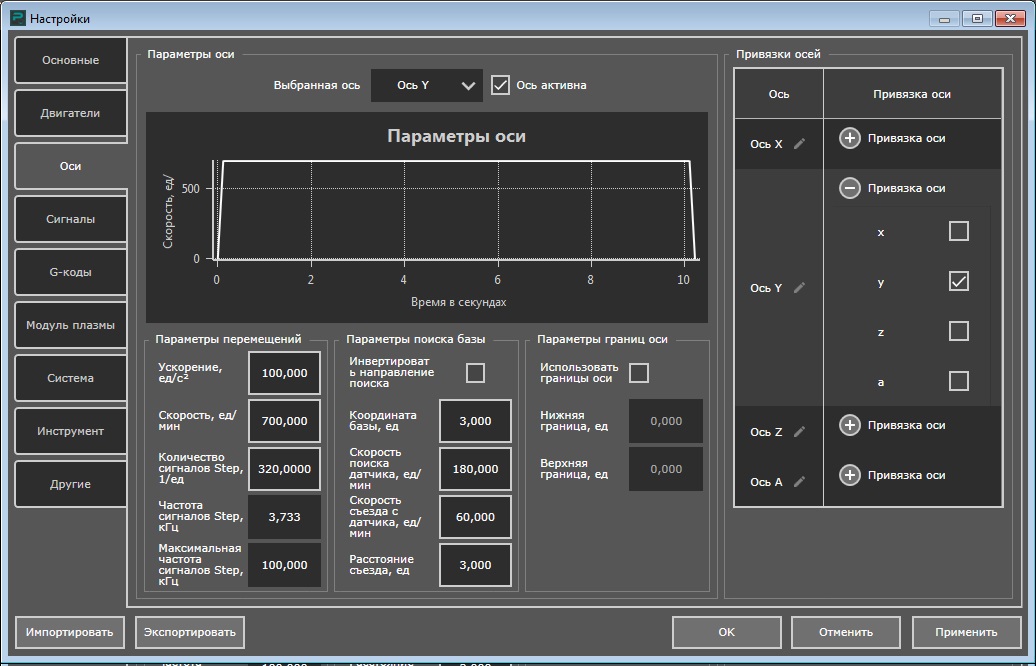Collapse Привязка оси for Ось Y with minus icon

click(x=849, y=188)
